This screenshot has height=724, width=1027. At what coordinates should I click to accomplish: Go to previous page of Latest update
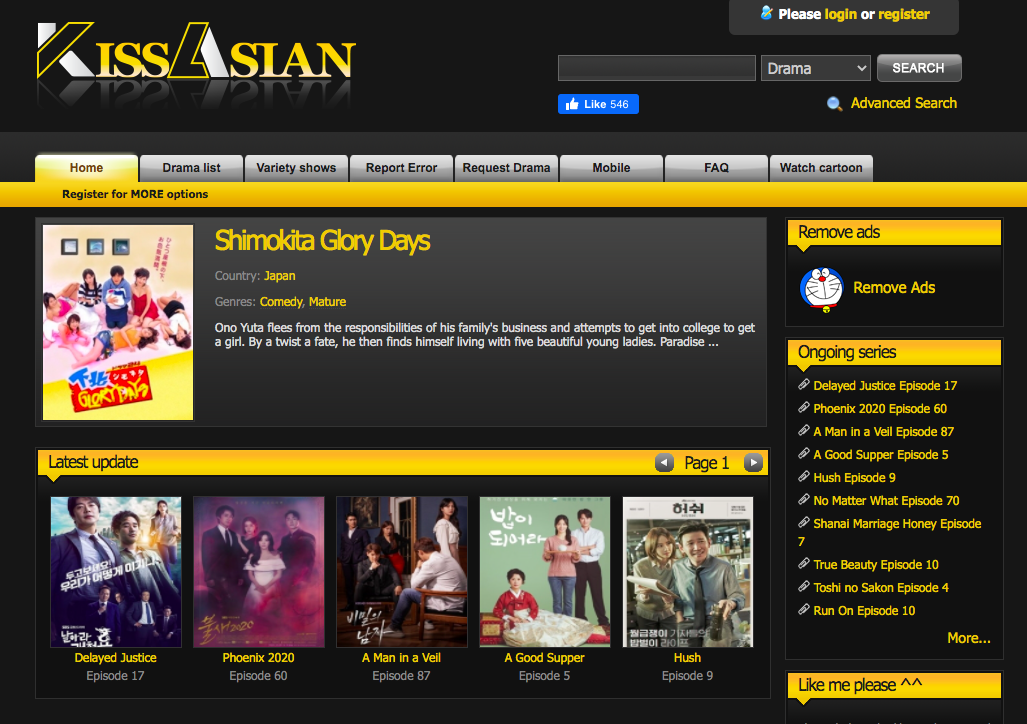pyautogui.click(x=664, y=463)
